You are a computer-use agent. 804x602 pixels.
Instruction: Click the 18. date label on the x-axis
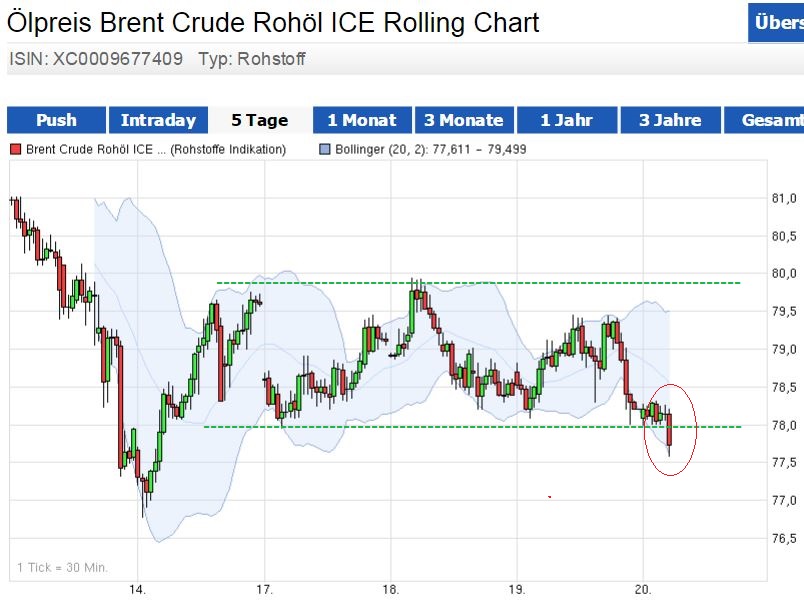coord(391,589)
